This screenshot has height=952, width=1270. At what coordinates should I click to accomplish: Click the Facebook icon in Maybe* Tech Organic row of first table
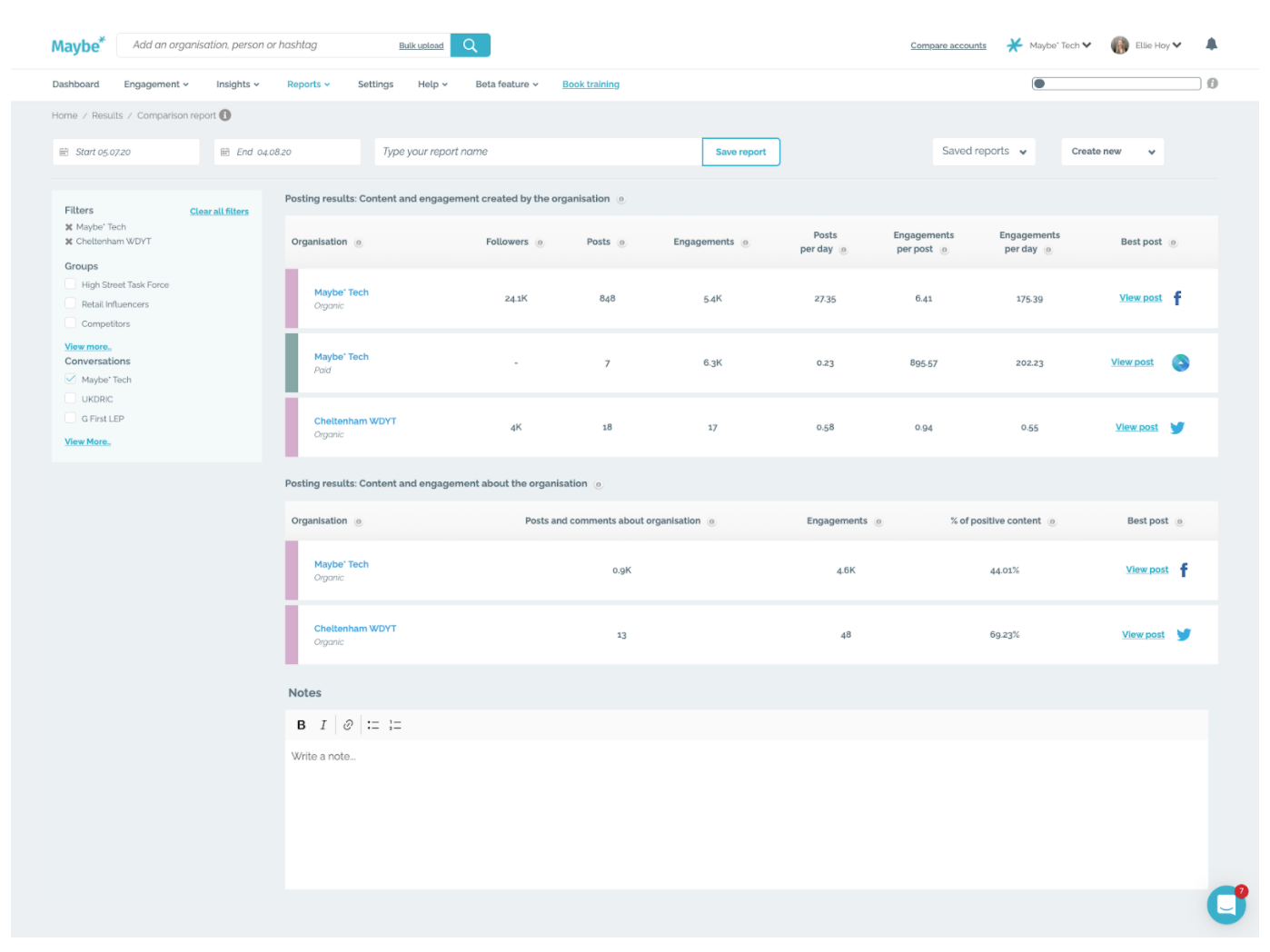click(1177, 298)
